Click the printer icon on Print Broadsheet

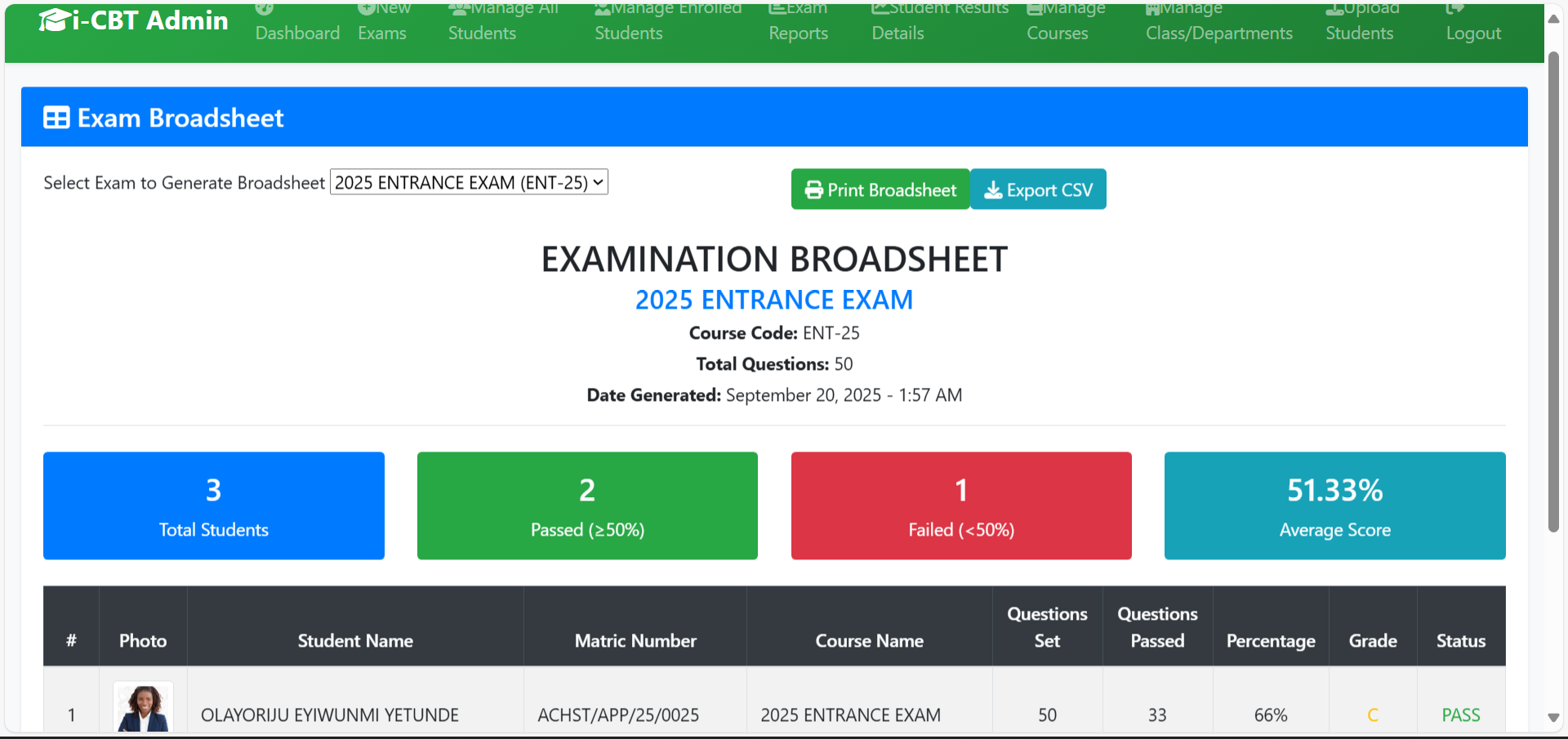click(813, 190)
